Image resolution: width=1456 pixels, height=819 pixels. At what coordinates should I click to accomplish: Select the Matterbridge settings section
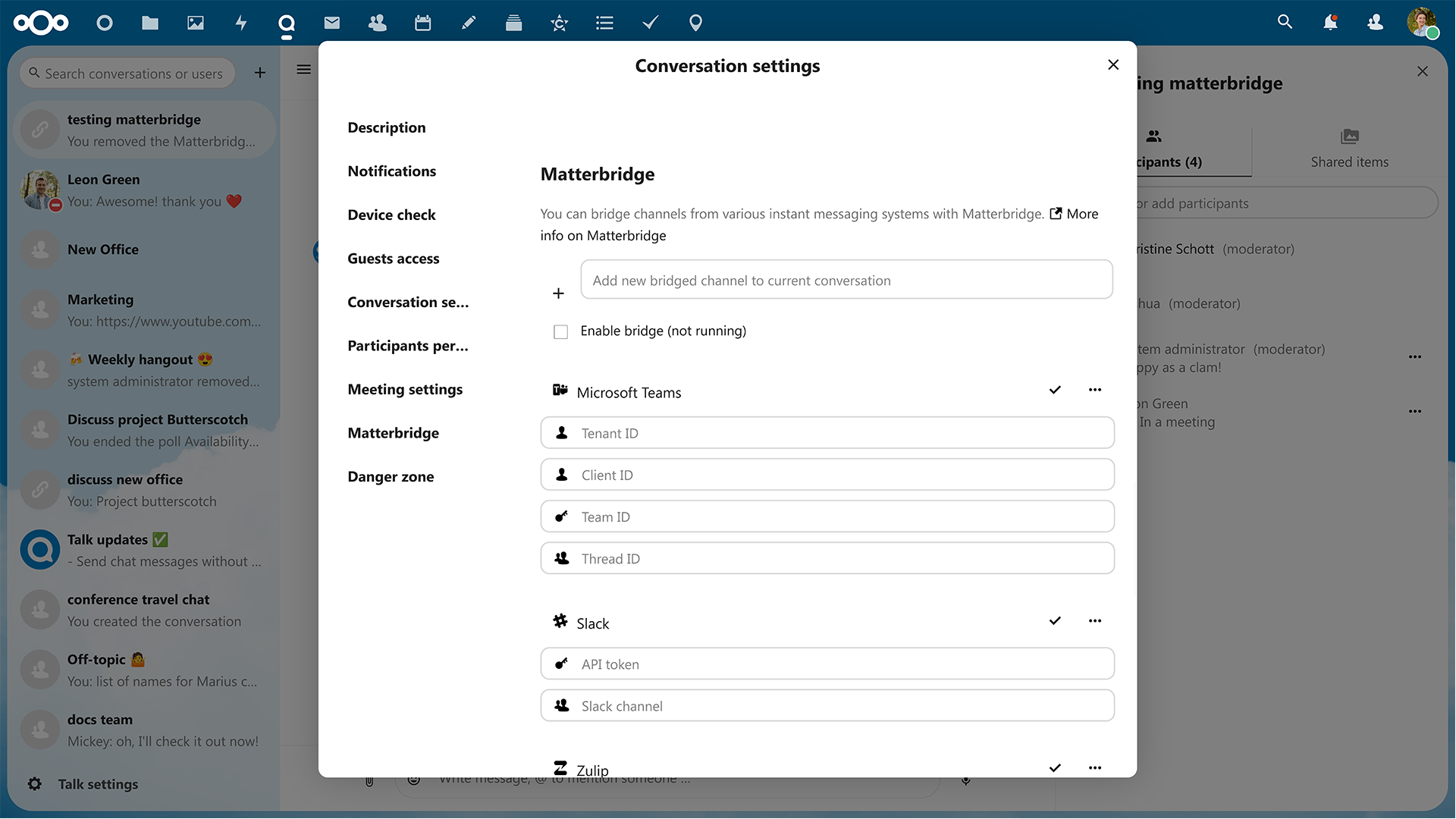[x=393, y=433]
